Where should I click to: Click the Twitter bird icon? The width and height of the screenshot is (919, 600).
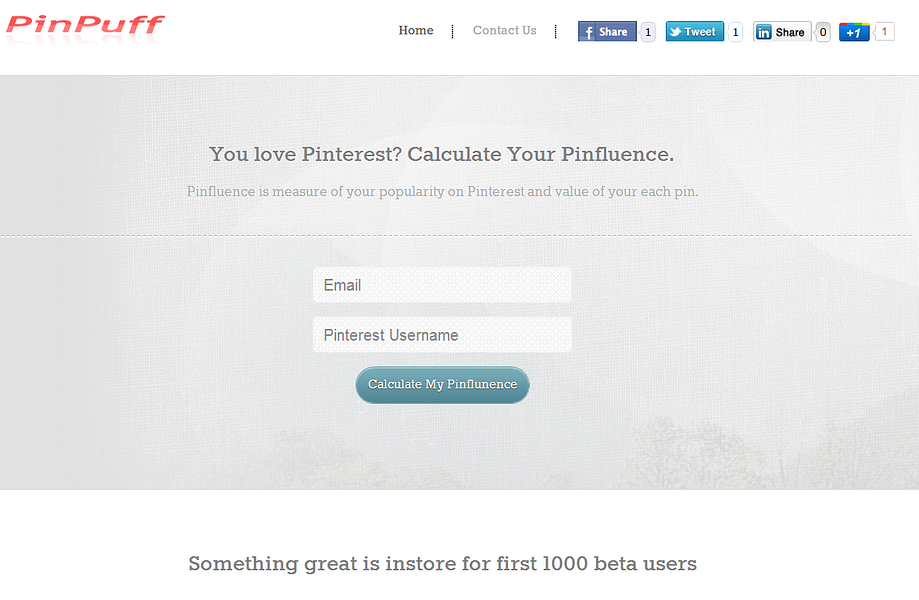675,32
